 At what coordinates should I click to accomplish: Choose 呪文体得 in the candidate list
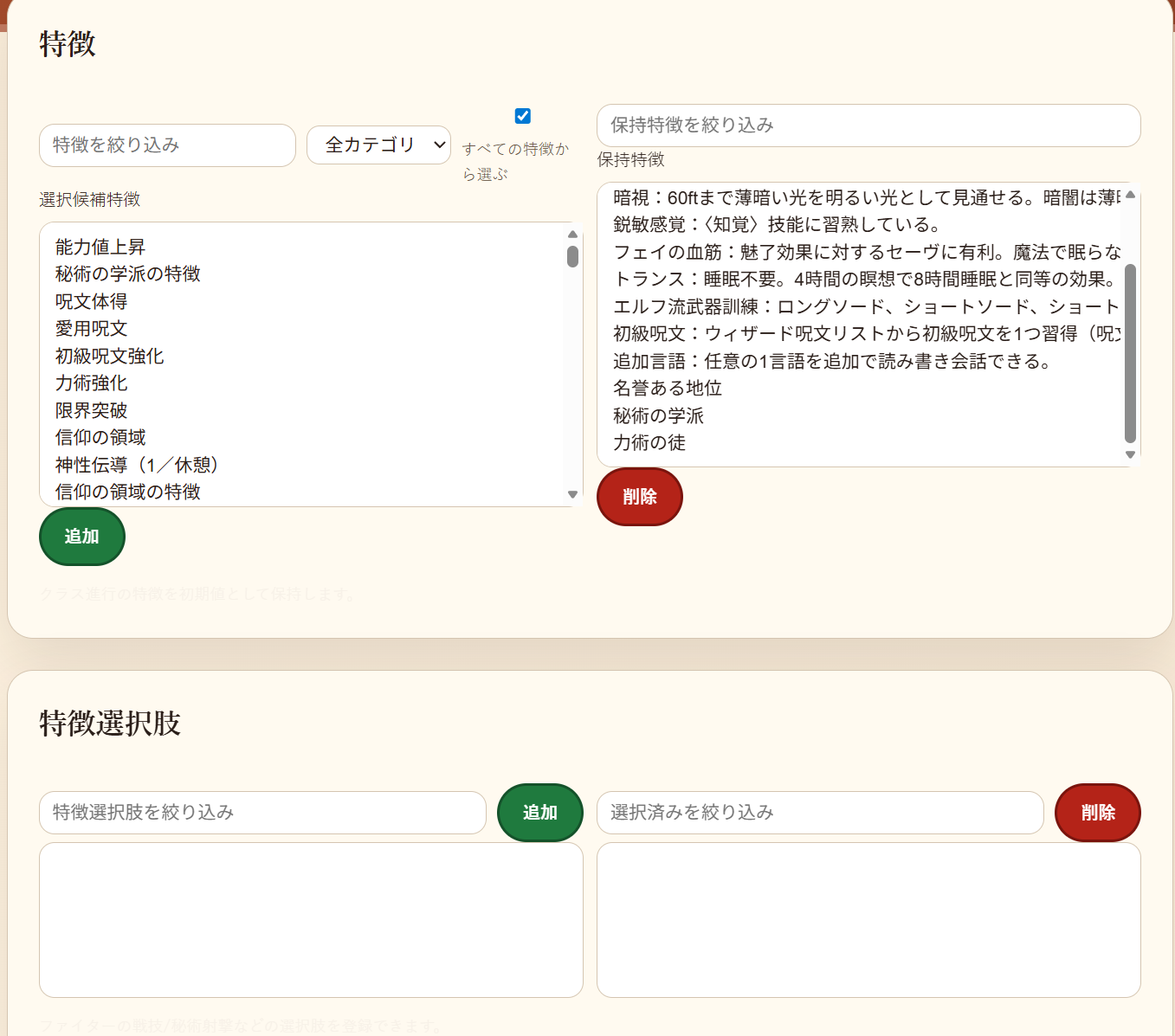click(92, 302)
